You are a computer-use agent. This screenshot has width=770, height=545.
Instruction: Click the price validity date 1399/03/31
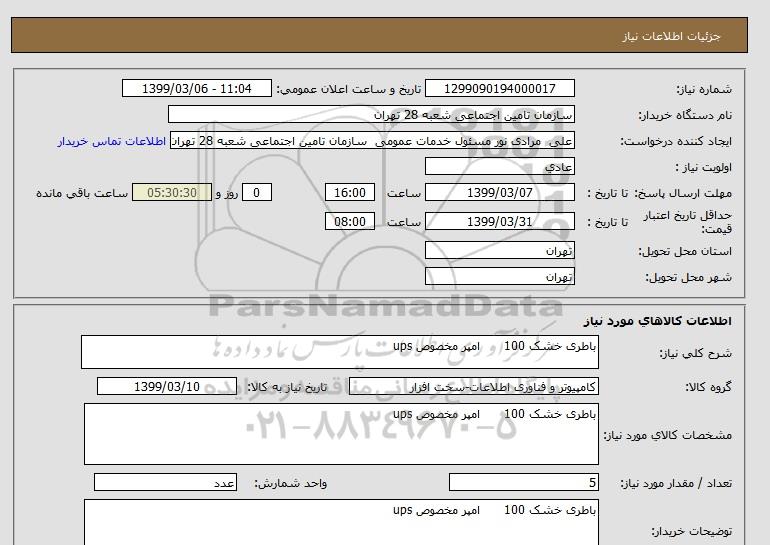point(499,221)
